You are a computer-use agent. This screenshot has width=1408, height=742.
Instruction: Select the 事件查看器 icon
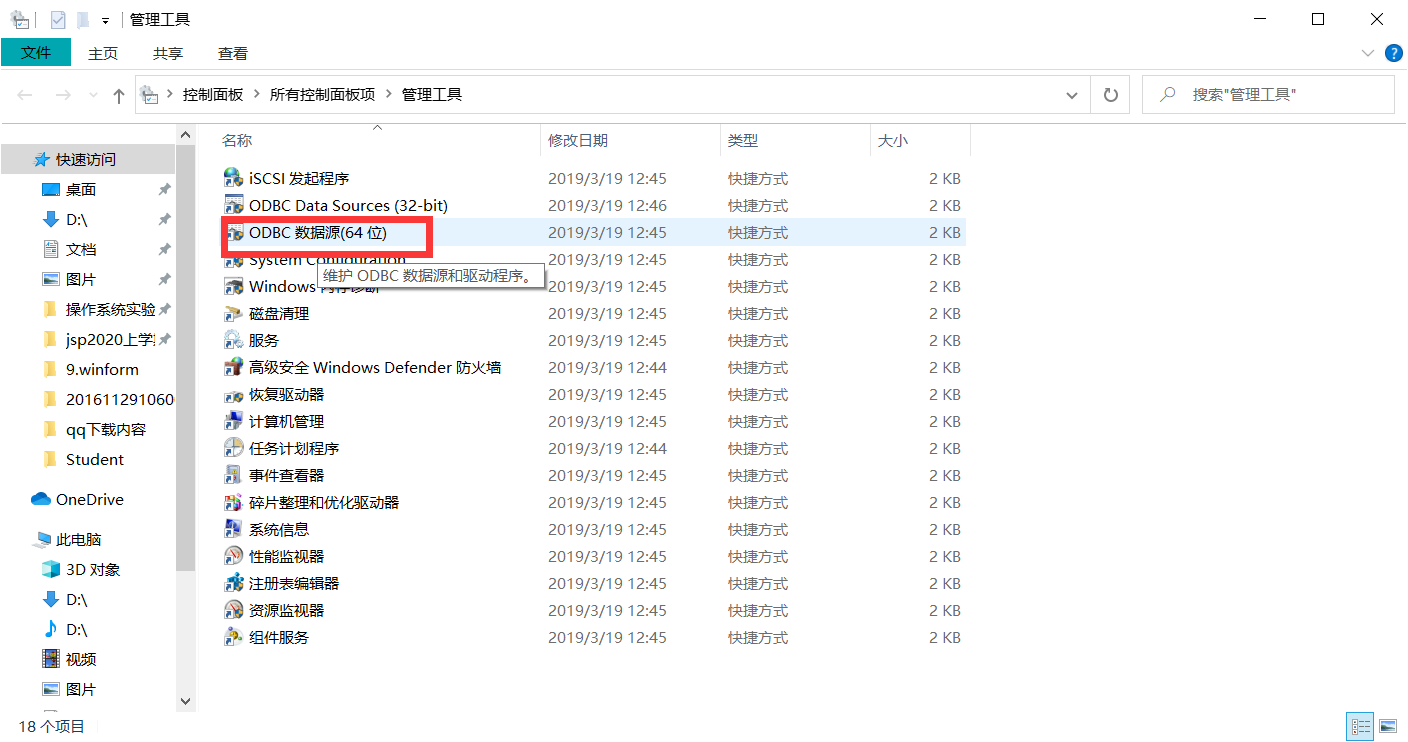(233, 475)
